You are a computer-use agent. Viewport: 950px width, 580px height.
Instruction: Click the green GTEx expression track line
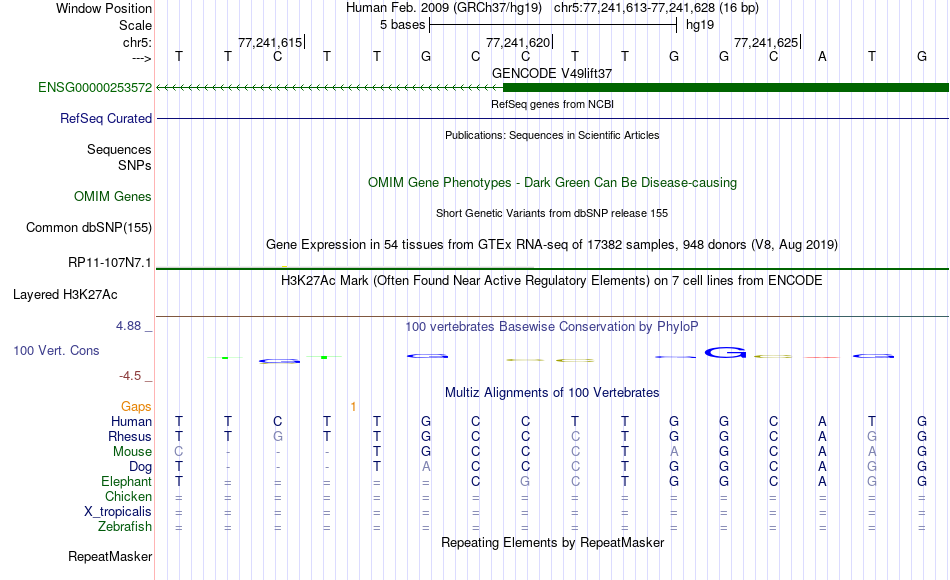553,268
